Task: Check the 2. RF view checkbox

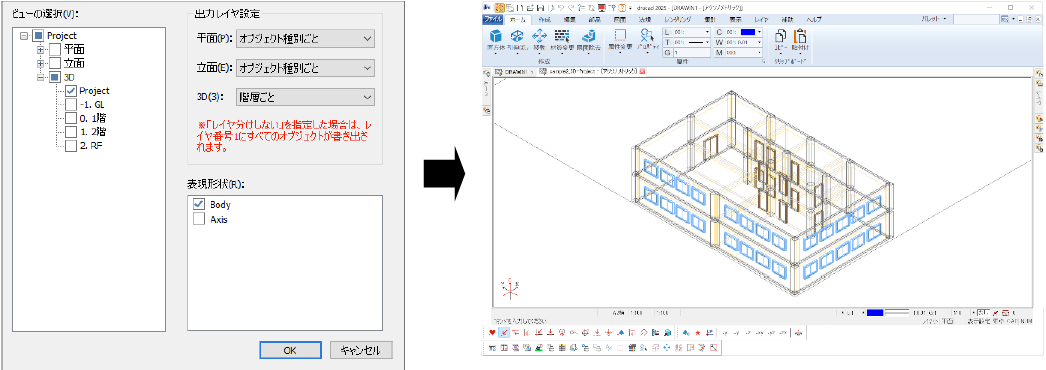Action: [71, 146]
